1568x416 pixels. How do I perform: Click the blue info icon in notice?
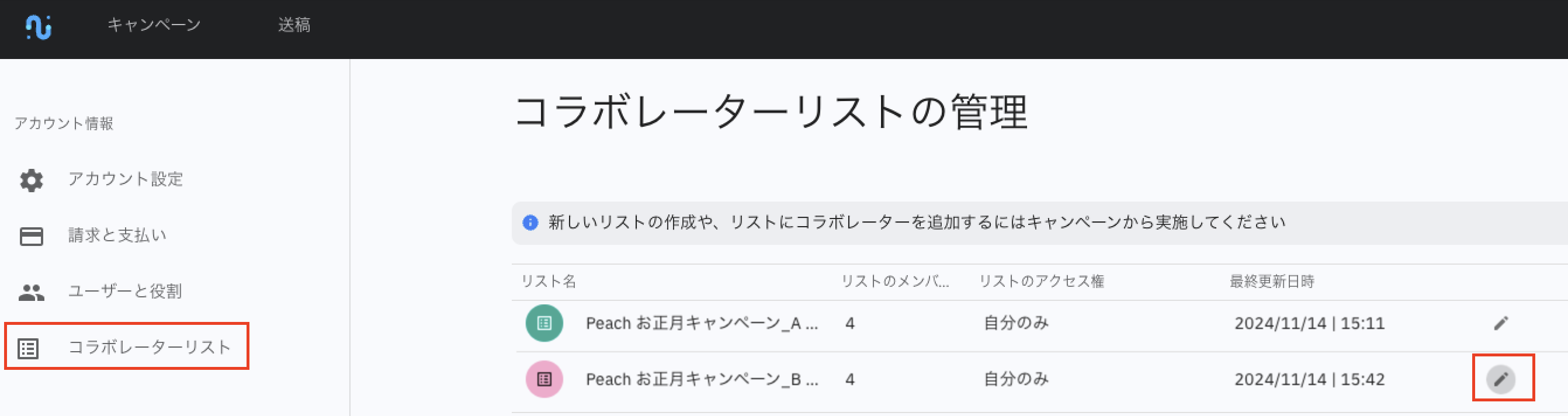pos(530,223)
